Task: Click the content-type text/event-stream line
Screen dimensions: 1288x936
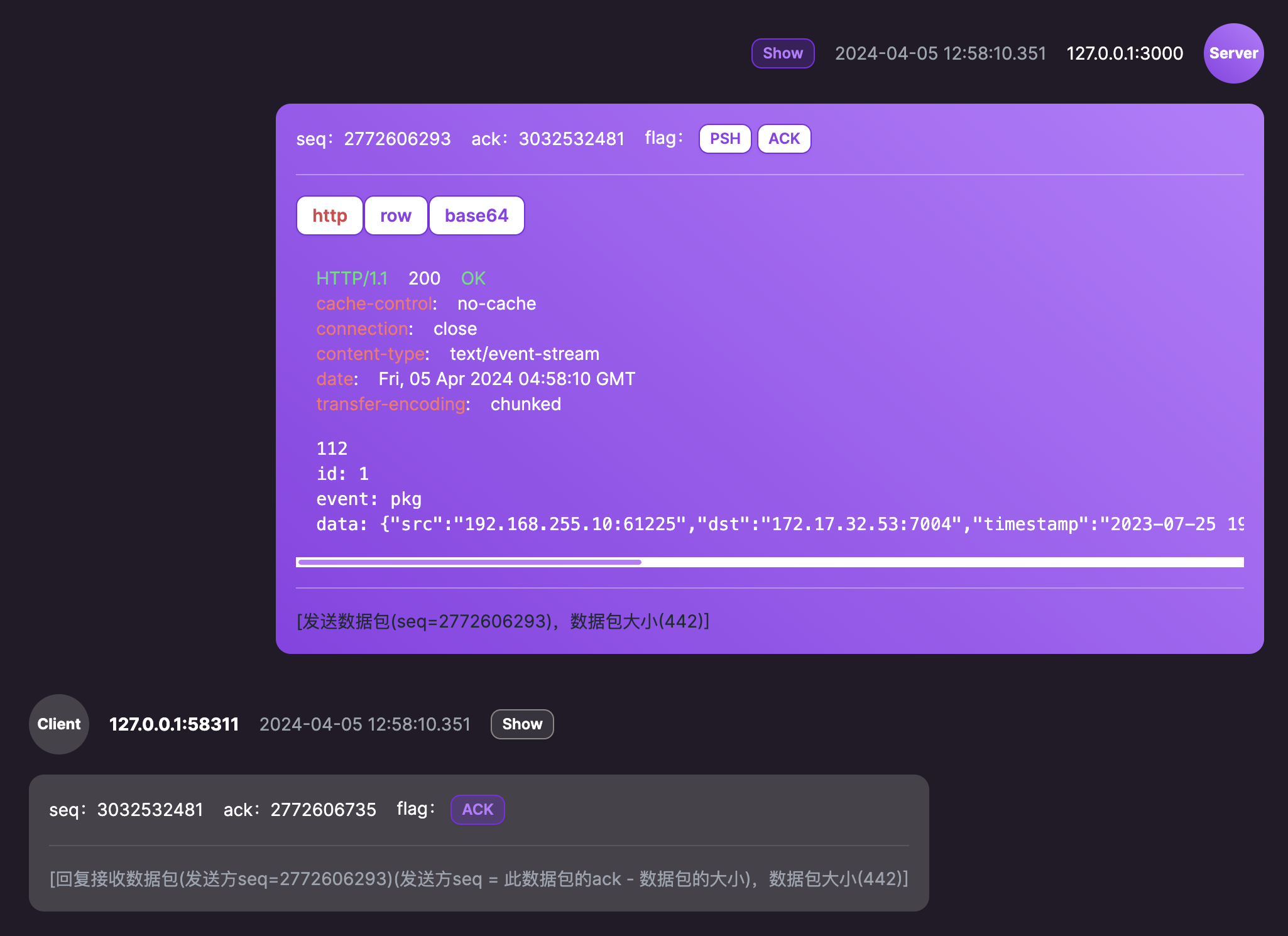Action: (x=457, y=354)
